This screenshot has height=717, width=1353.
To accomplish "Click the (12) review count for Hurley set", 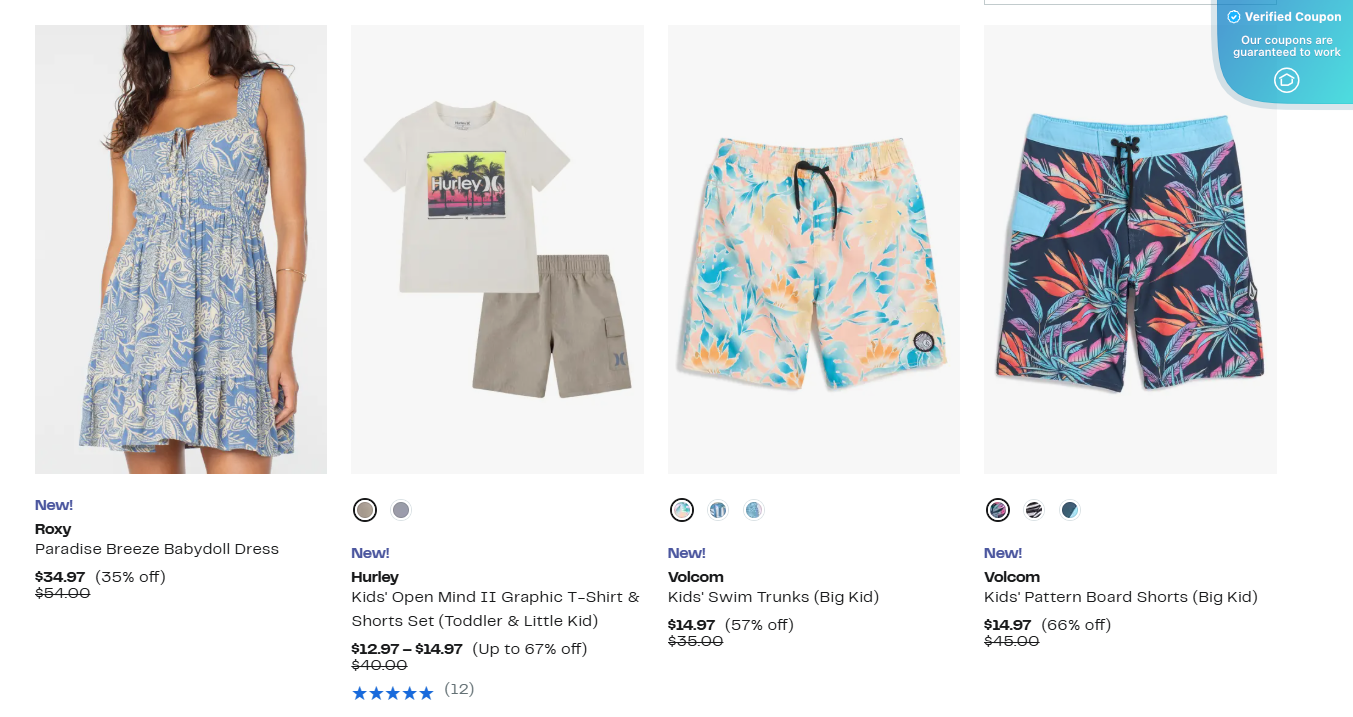I will click(459, 689).
